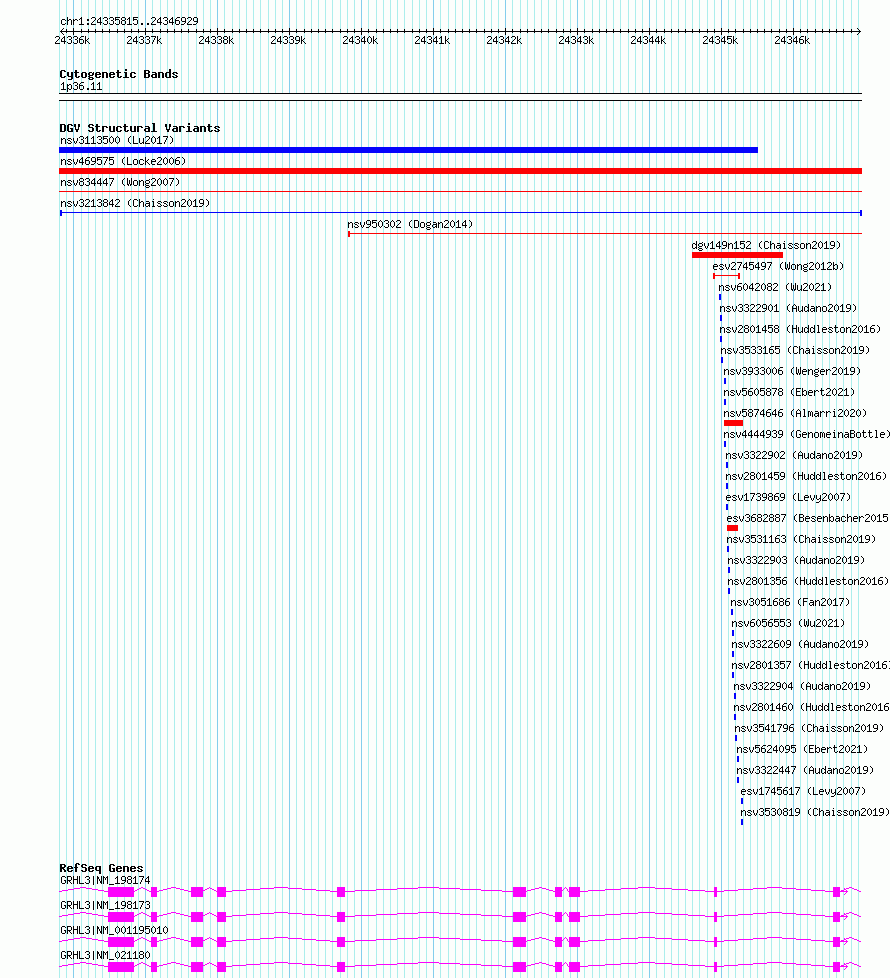This screenshot has height=978, width=890.
Task: Open nsv2801357 (Huddleston2016) label
Action: pyautogui.click(x=810, y=666)
